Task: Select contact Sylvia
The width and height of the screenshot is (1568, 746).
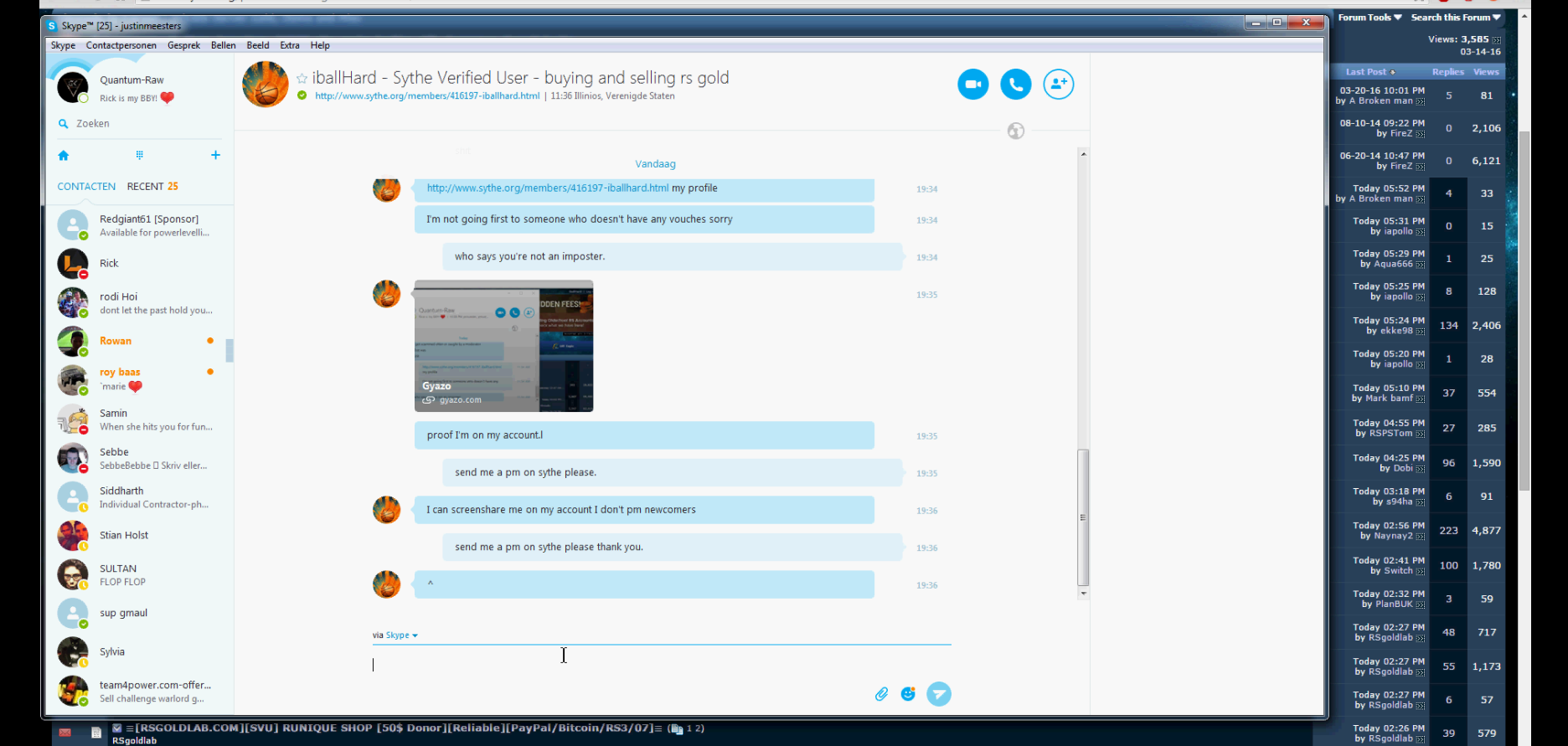Action: tap(139, 652)
